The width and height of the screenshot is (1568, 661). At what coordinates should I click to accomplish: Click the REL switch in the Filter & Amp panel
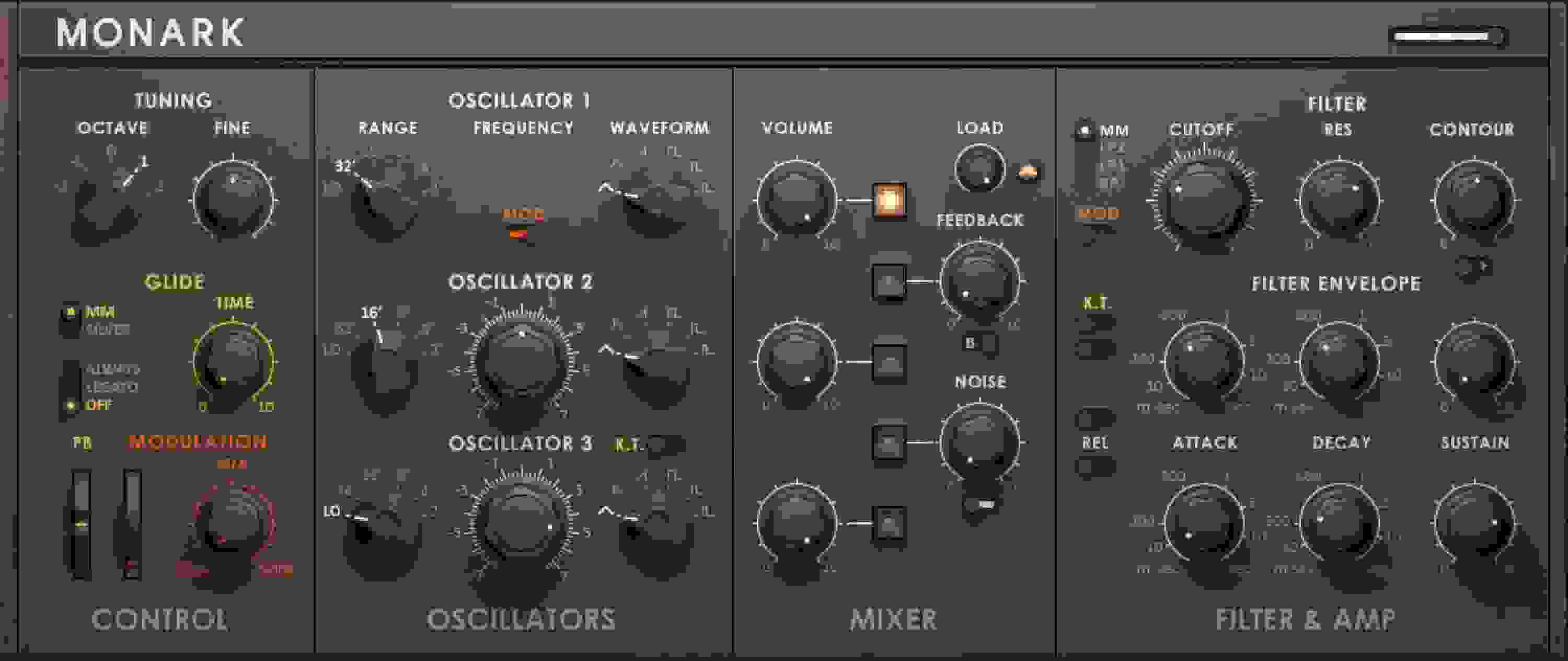coord(1096,469)
